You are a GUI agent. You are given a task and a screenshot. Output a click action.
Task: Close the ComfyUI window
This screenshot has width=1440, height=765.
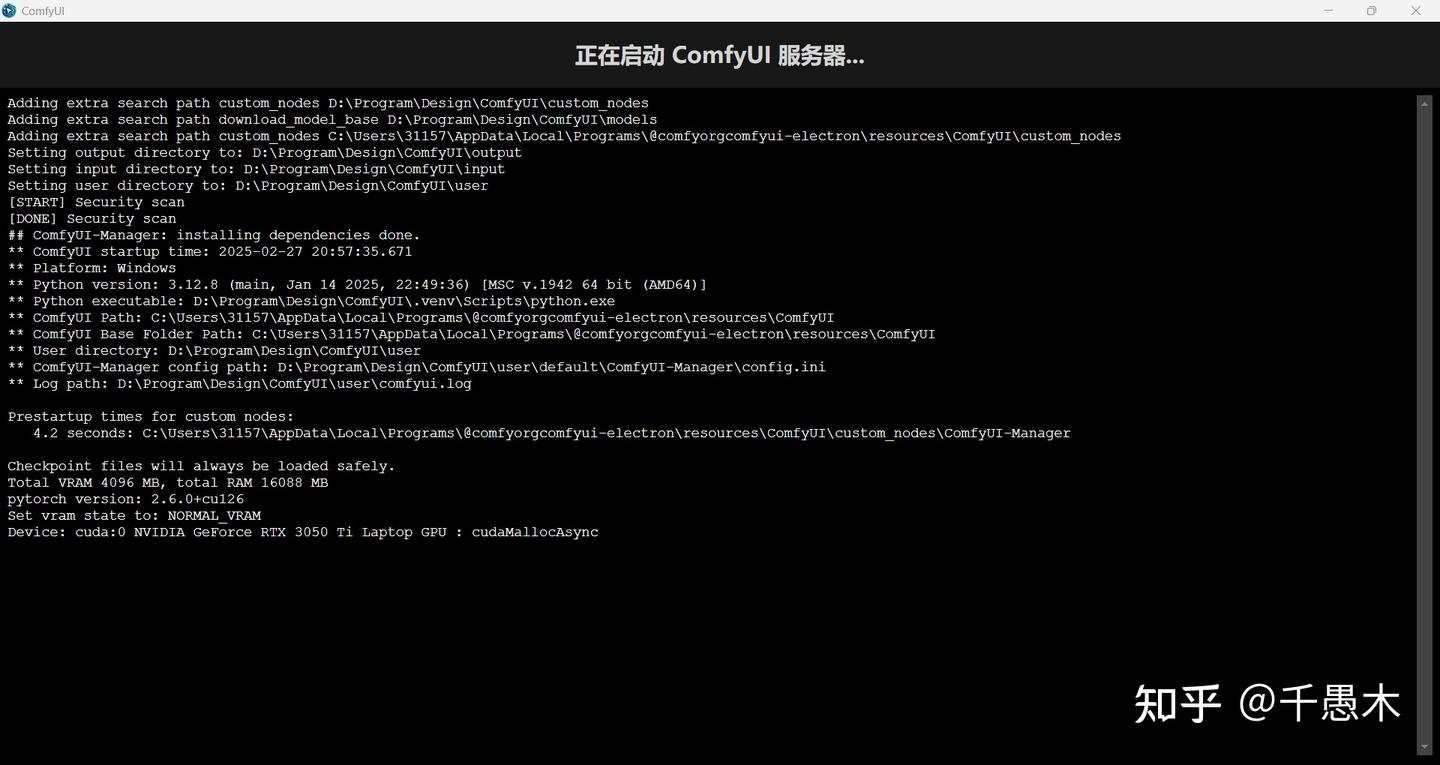[1416, 10]
